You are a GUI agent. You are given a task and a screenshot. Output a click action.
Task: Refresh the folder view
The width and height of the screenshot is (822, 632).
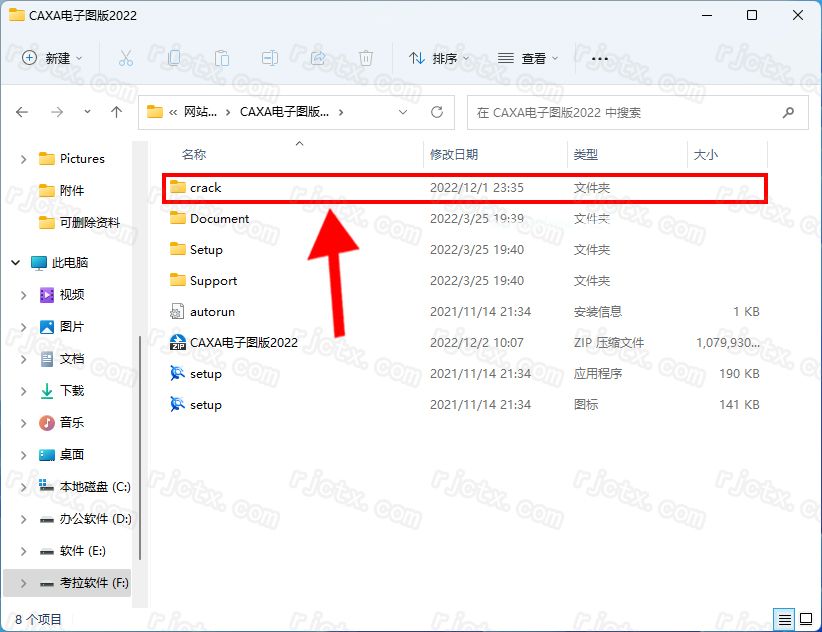[x=438, y=112]
